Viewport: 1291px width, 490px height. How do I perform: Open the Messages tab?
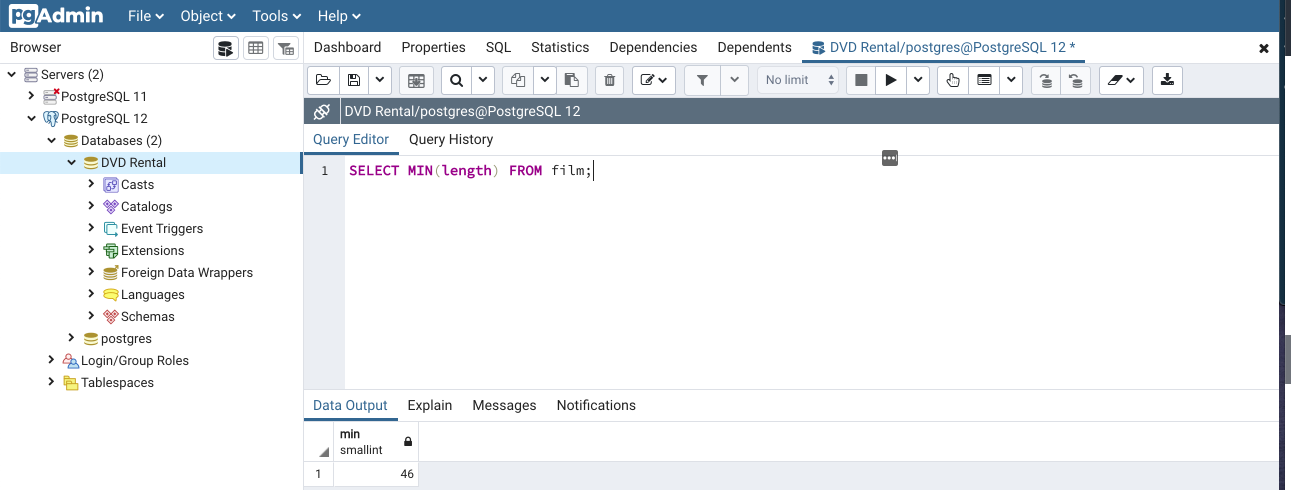pyautogui.click(x=504, y=405)
